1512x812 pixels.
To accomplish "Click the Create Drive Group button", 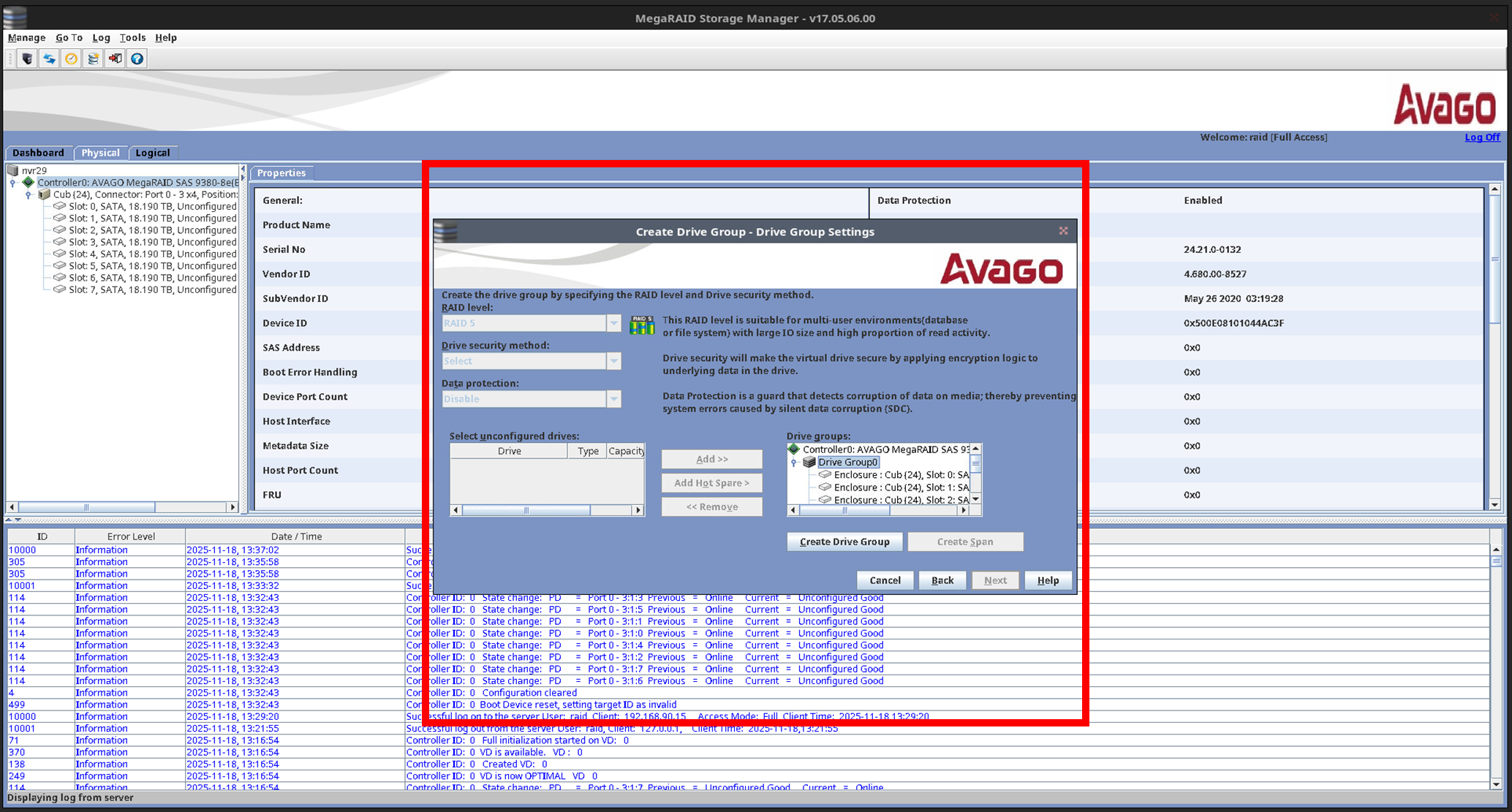I will [x=844, y=542].
